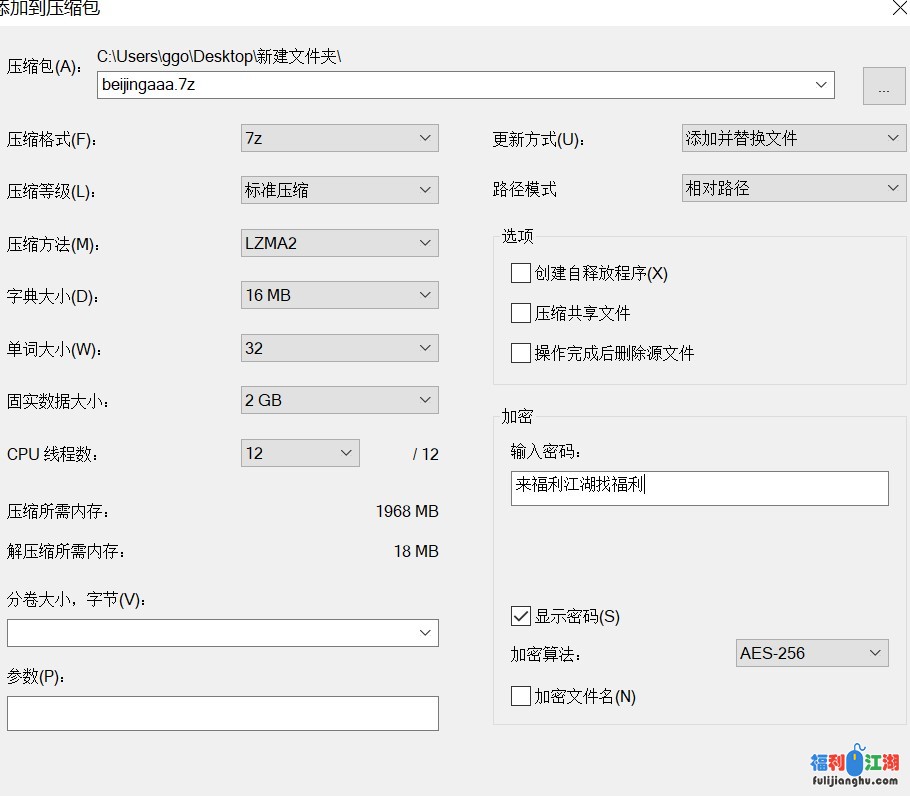The width and height of the screenshot is (910, 796).
Task: Click the 参数 parameters input field
Action: 222,713
